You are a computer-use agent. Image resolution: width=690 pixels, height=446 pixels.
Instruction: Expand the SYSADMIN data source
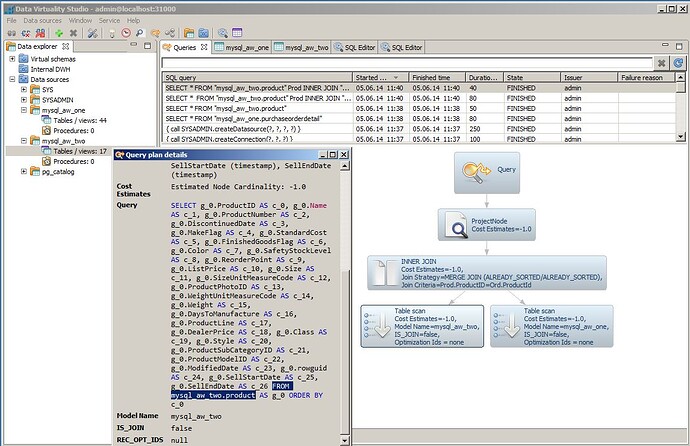point(24,100)
